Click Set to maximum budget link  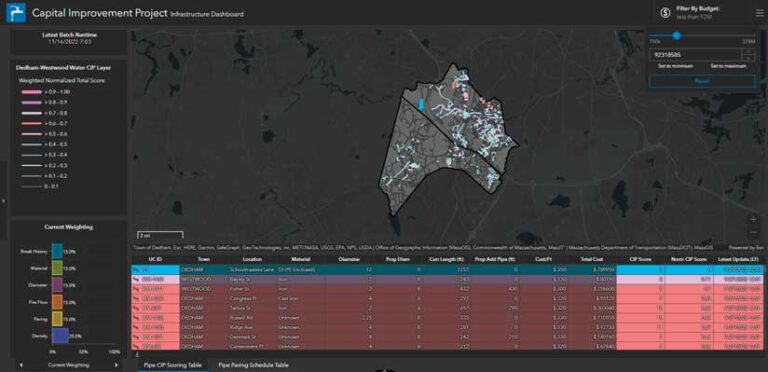click(728, 66)
